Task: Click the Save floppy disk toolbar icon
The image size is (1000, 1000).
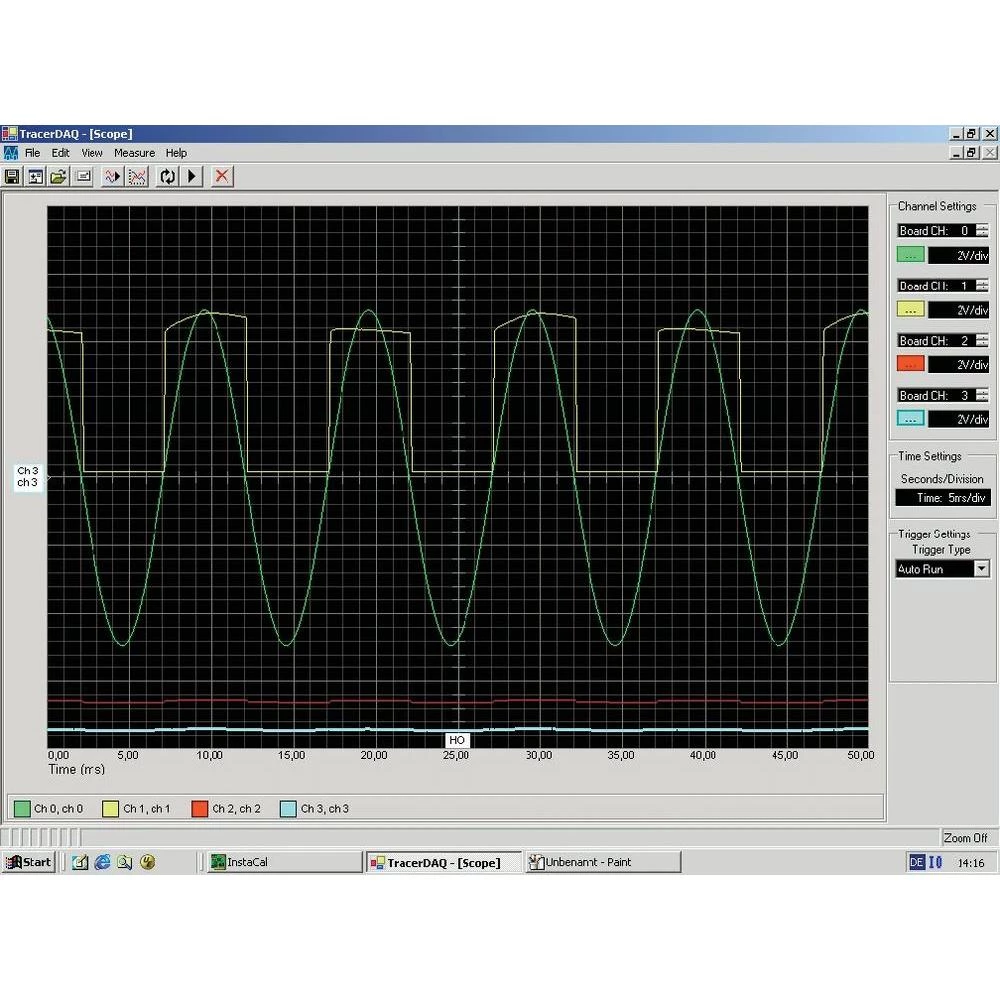Action: click(13, 176)
